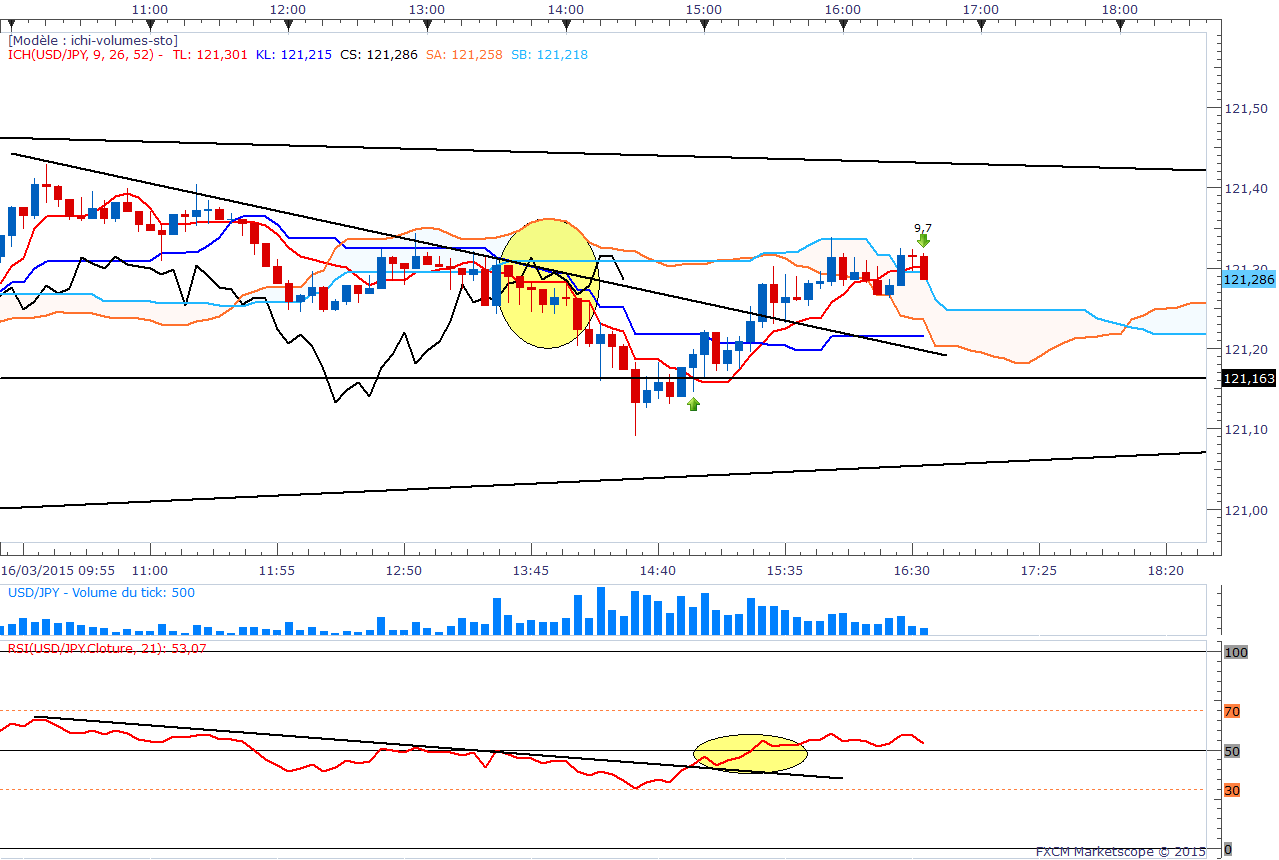The image size is (1279, 860).
Task: Click the RSI(USD/JPY.Cloture, 21) indicator label
Action: click(120, 648)
